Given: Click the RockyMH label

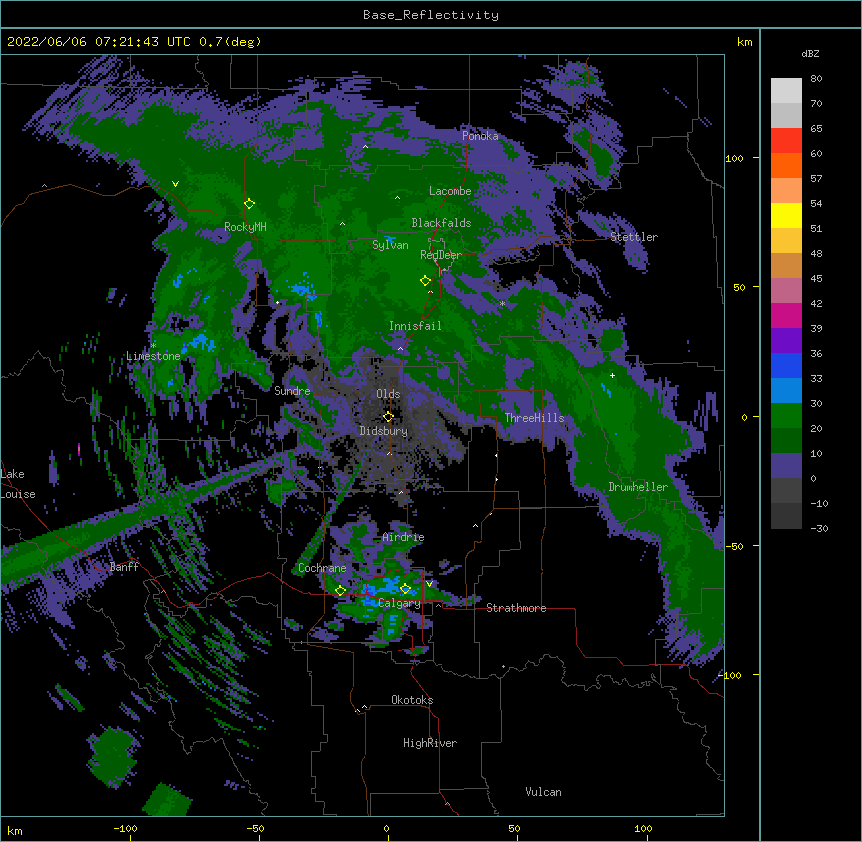Looking at the screenshot, I should point(245,227).
